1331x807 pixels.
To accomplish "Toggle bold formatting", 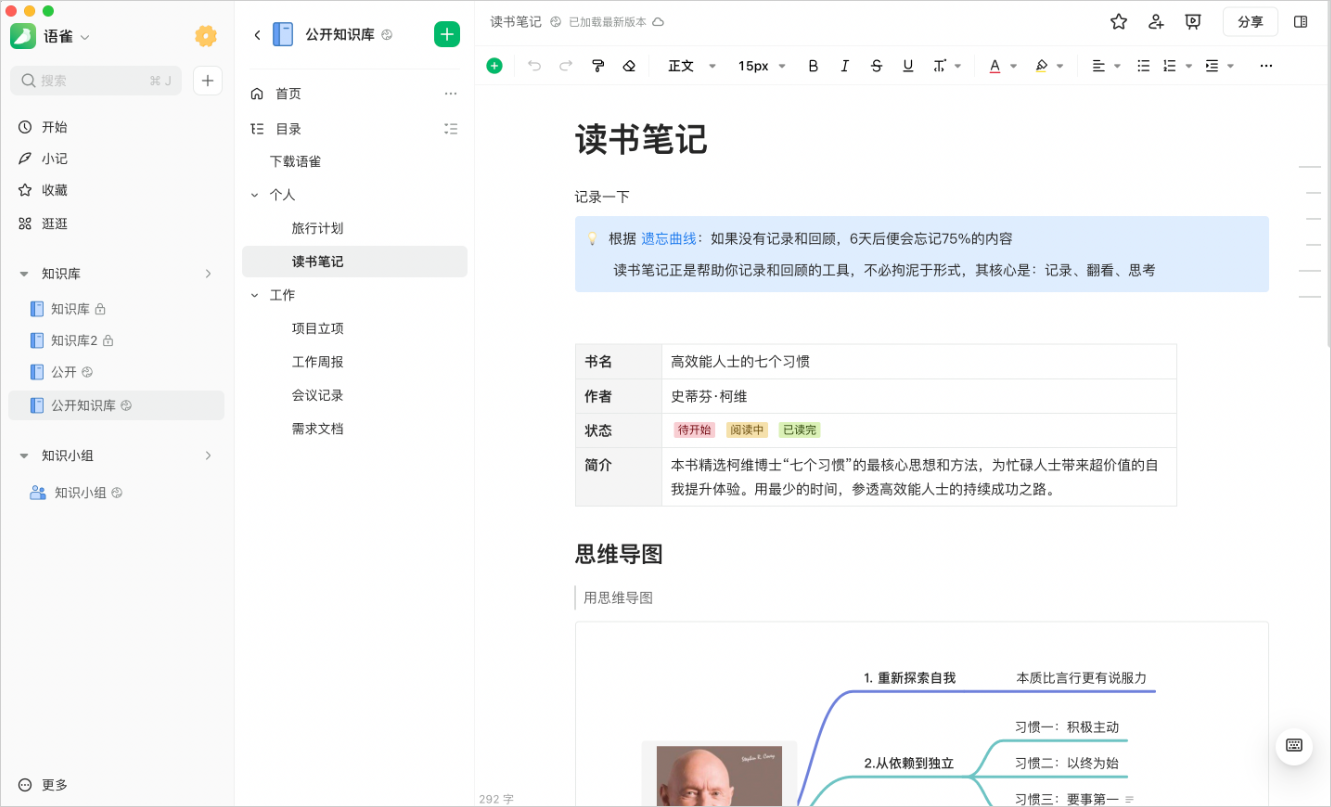I will pyautogui.click(x=813, y=66).
